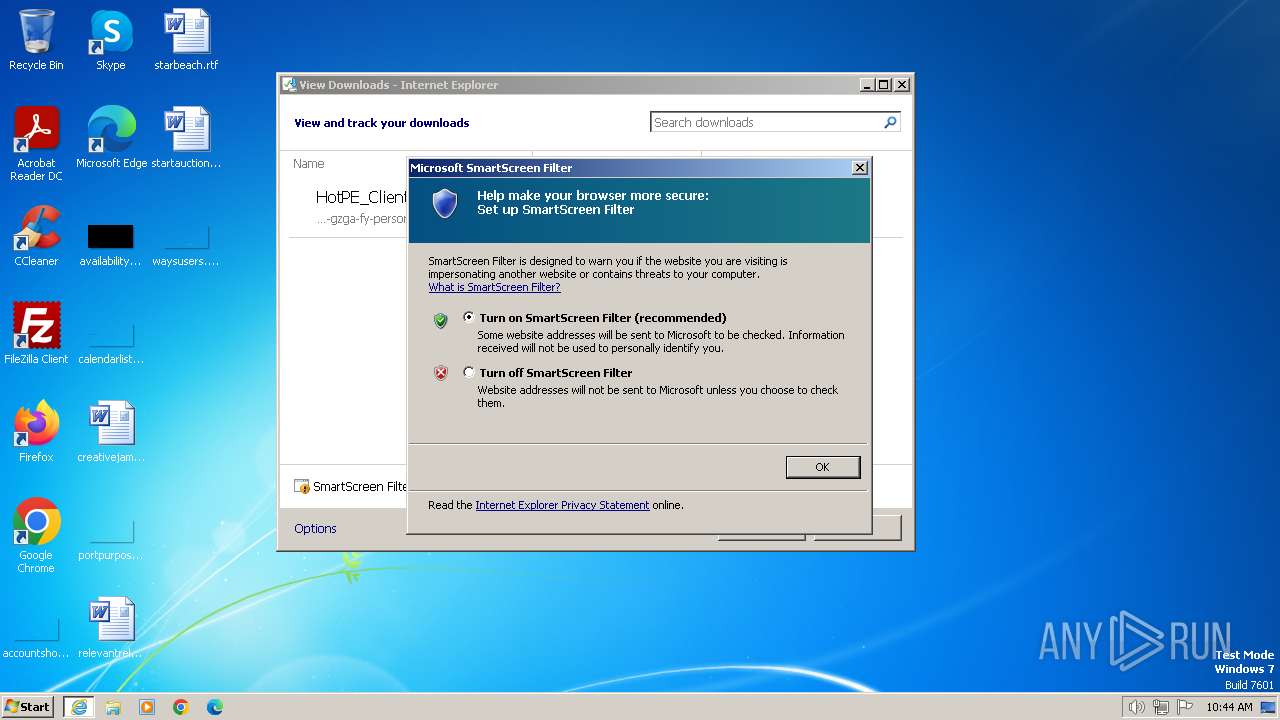This screenshot has width=1280, height=720.
Task: Launch Microsoft Edge desktop shortcut
Action: point(111,138)
